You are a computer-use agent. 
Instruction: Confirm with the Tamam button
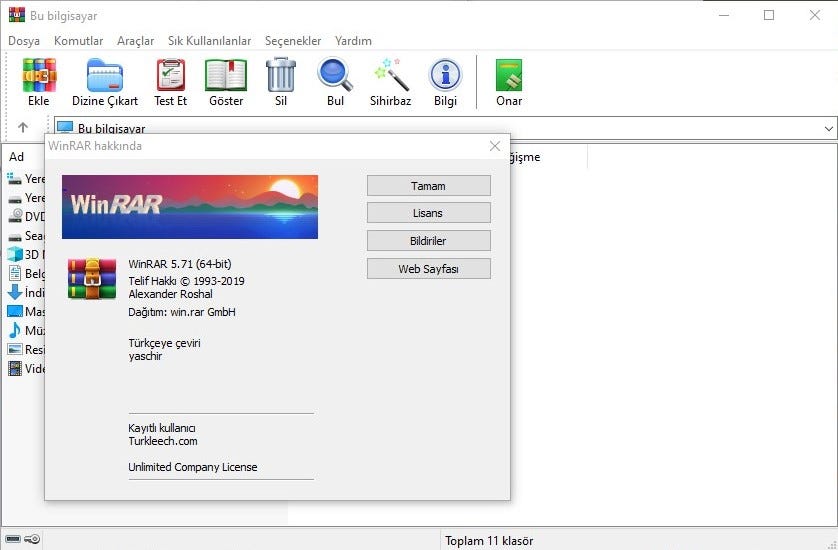pos(429,185)
